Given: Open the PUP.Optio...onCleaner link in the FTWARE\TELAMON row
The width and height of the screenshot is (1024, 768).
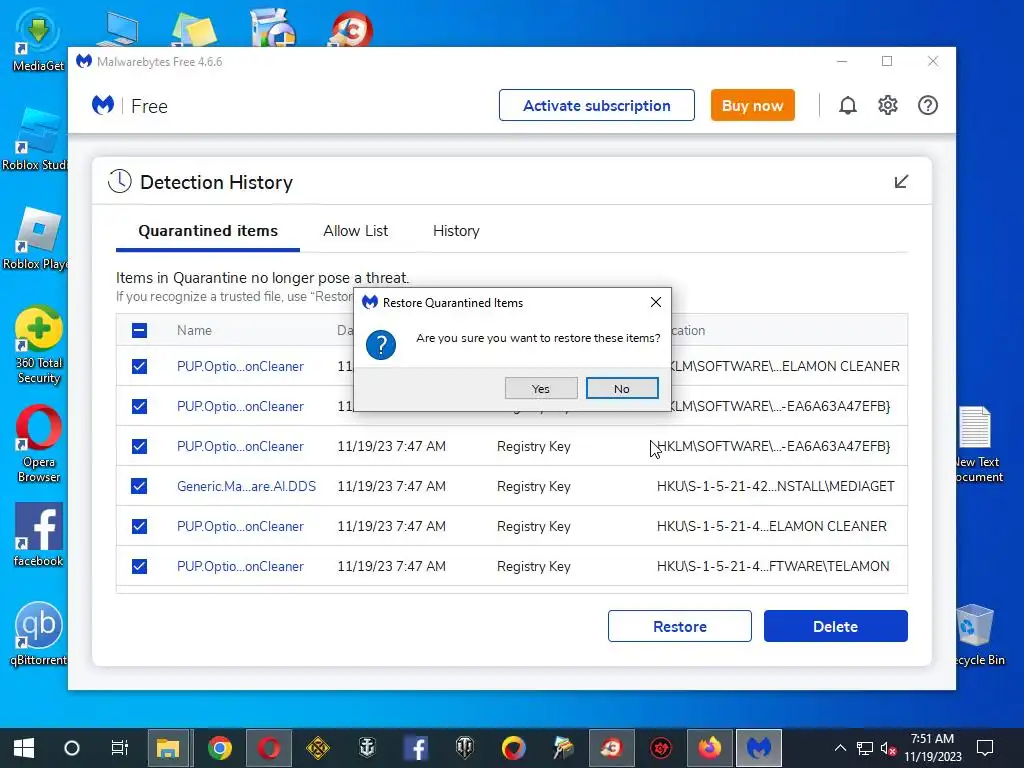Looking at the screenshot, I should tap(240, 566).
